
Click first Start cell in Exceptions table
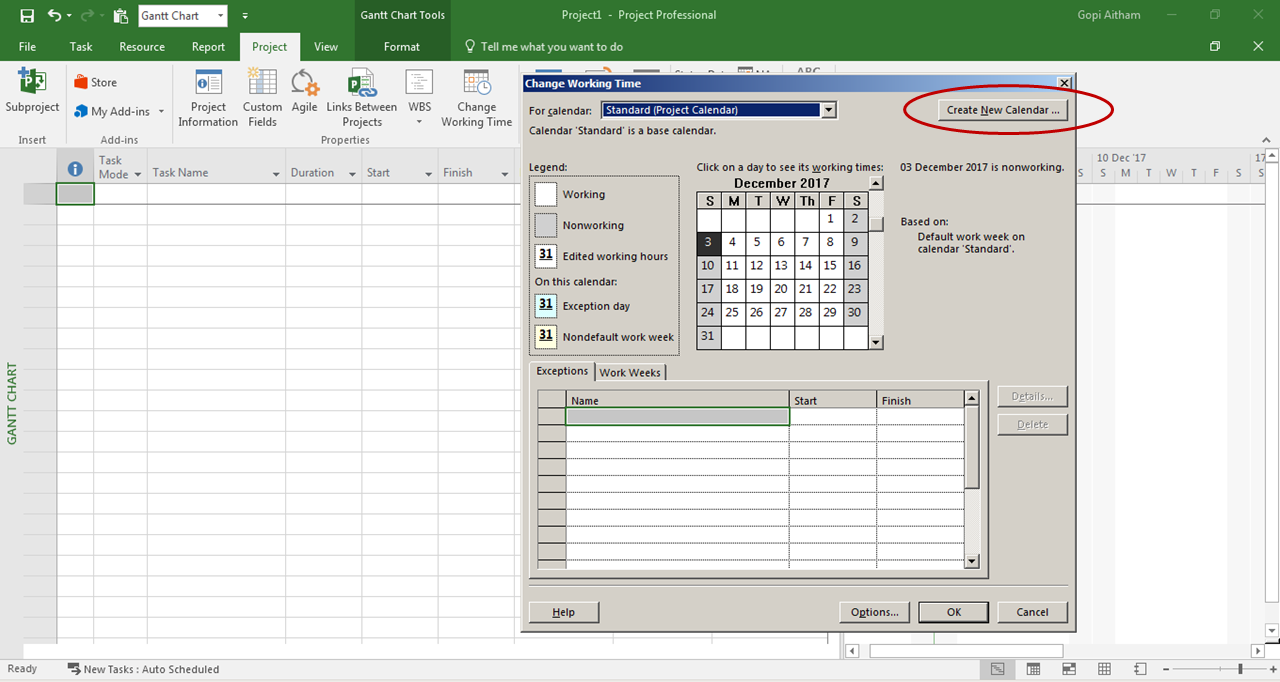(833, 416)
